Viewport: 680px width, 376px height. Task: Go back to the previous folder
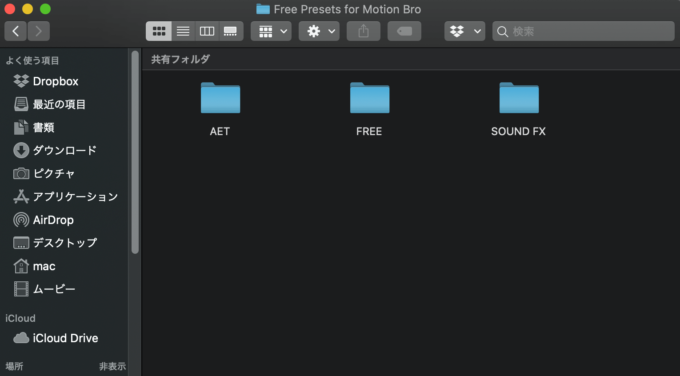click(16, 31)
